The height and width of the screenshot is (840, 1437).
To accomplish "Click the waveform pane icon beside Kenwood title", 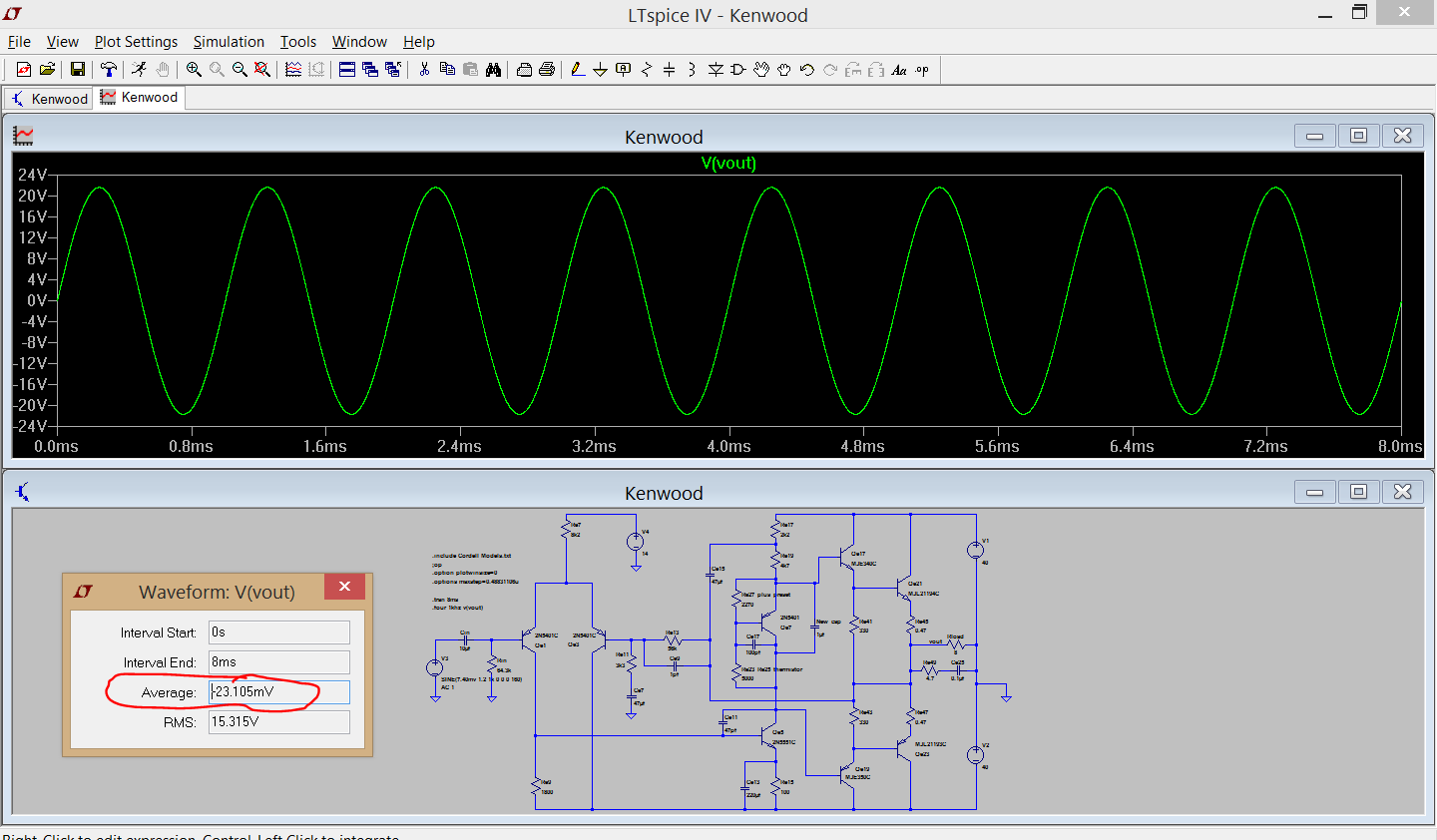I will click(x=23, y=136).
